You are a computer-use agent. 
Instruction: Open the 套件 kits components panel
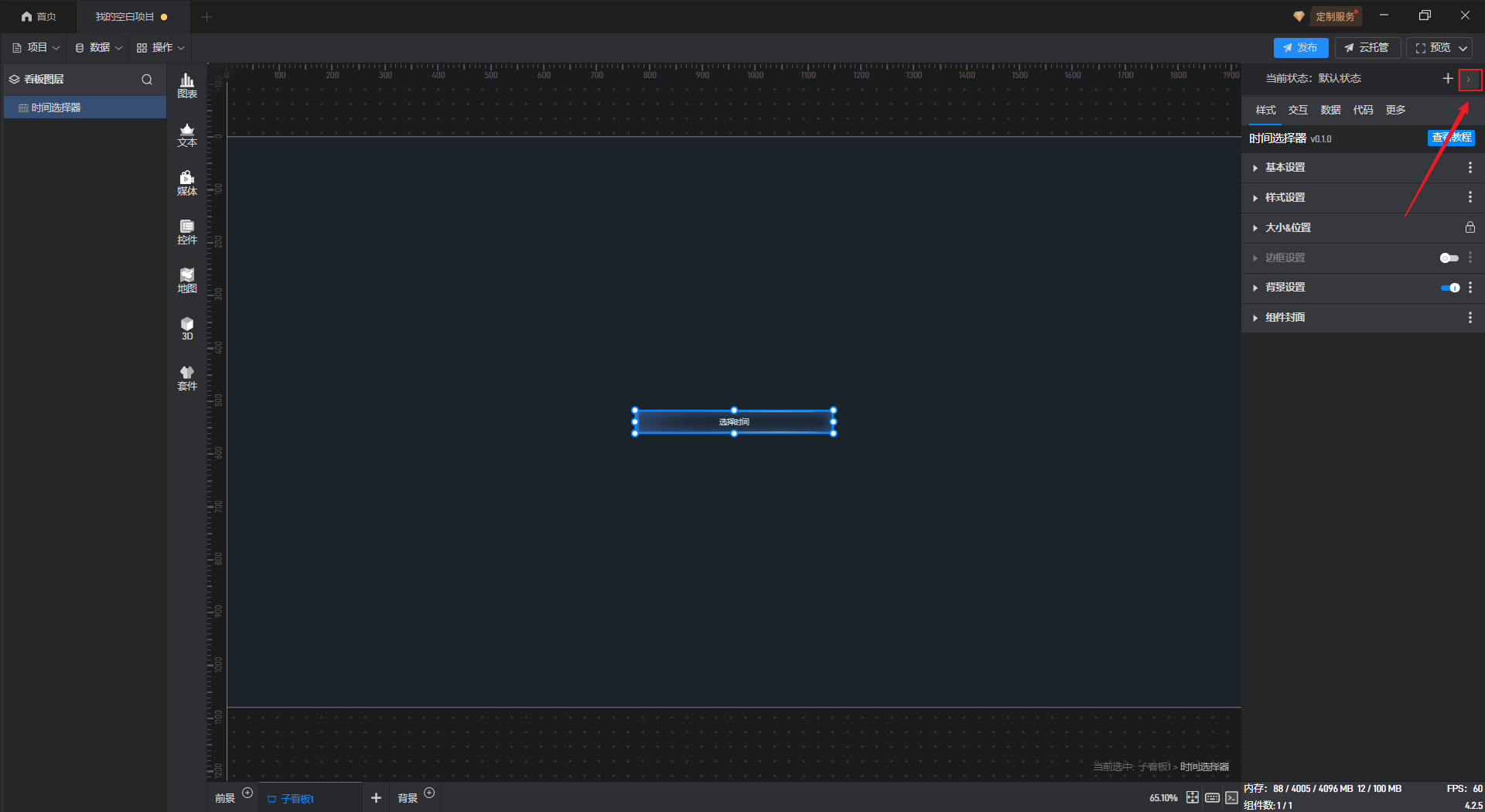click(x=187, y=378)
